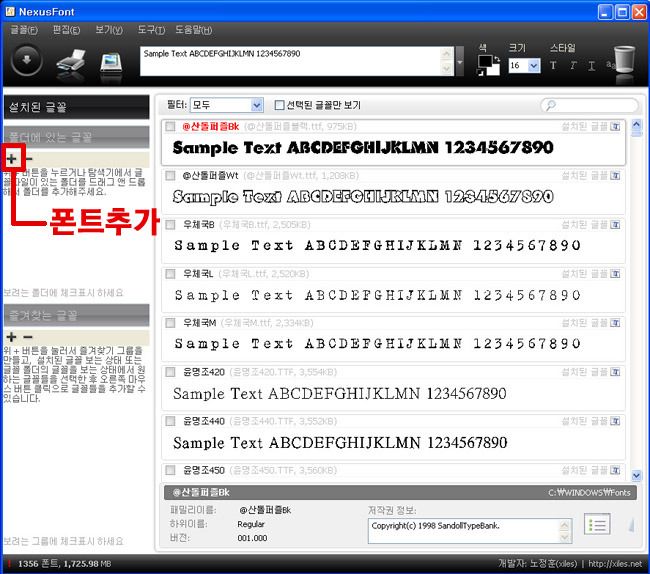Image resolution: width=650 pixels, height=574 pixels.
Task: Select the 설치된 글꼴 panel header
Action: click(x=76, y=107)
